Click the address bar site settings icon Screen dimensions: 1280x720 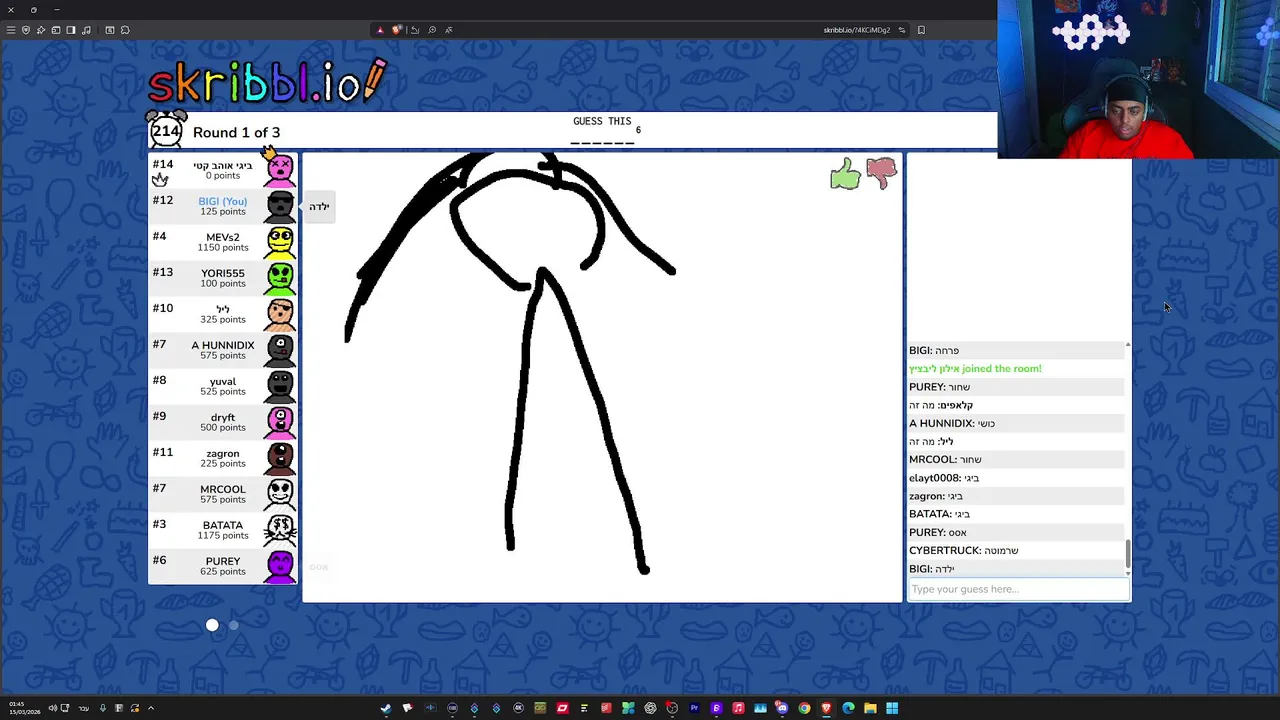pyautogui.click(x=901, y=29)
